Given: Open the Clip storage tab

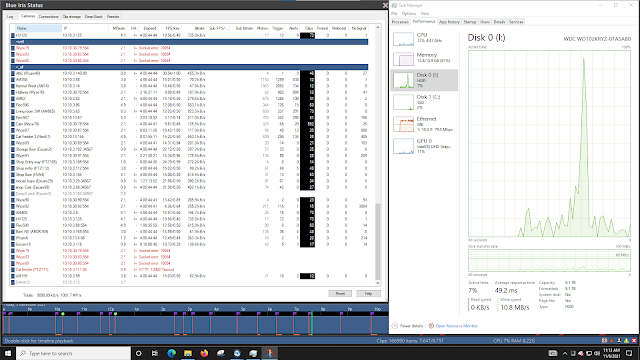Looking at the screenshot, I should pyautogui.click(x=72, y=17).
